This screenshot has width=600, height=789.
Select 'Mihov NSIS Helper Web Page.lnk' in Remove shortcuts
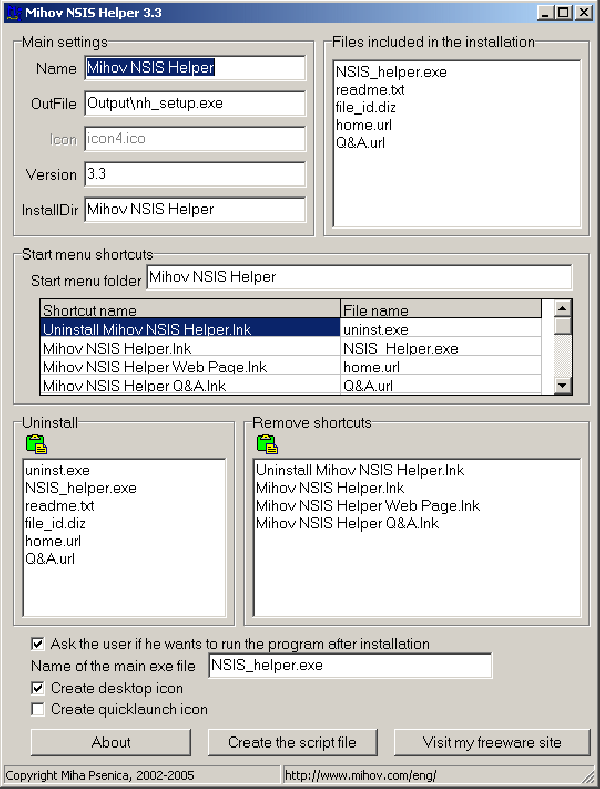[x=368, y=505]
